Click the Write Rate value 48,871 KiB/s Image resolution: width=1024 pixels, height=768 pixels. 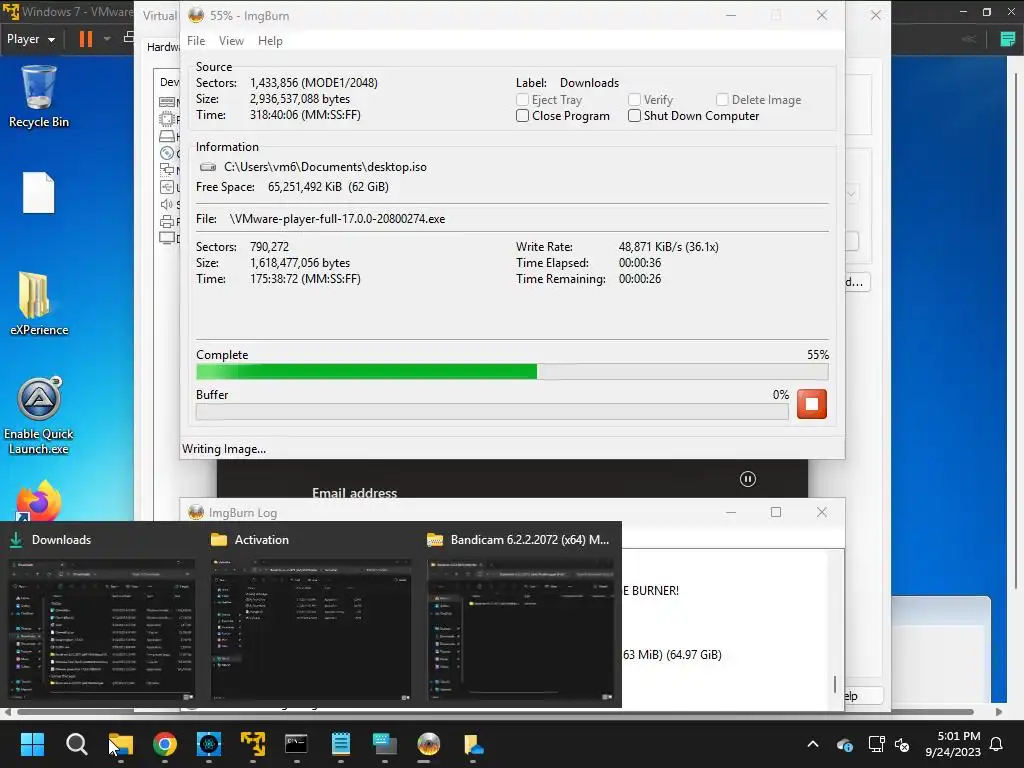[669, 247]
